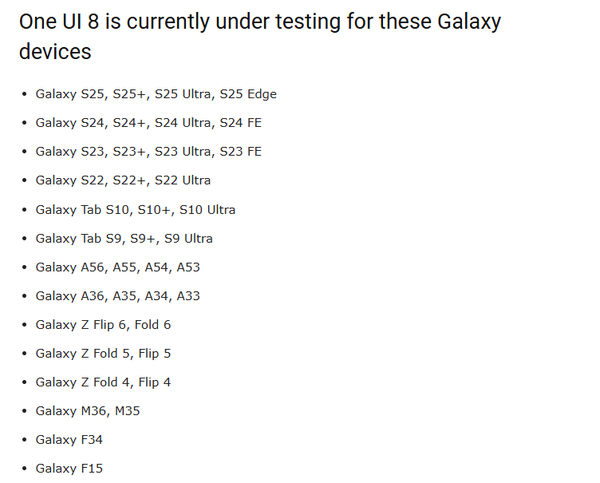Screen dimensions: 600x483
Task: Click the Galaxy Tab S10 series line
Action: point(135,210)
